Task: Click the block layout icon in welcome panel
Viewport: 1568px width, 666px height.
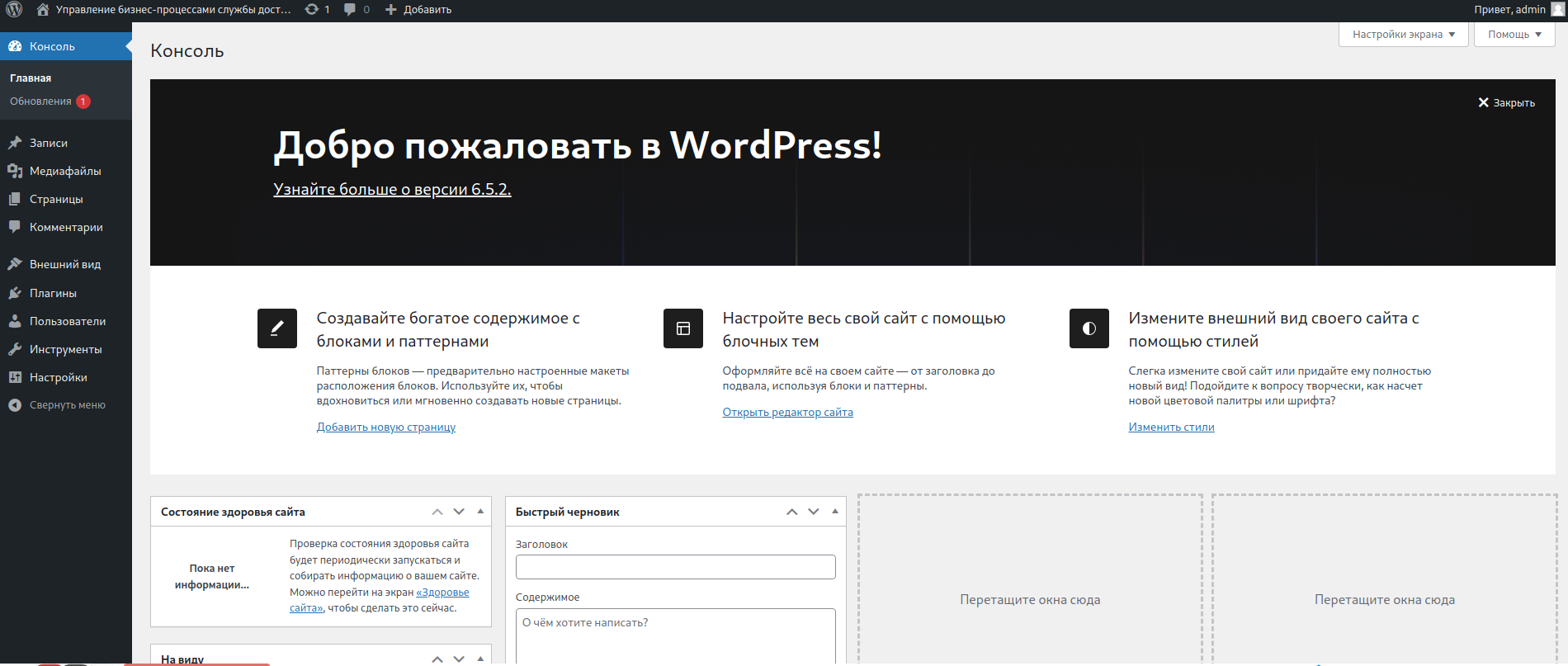Action: pos(683,328)
